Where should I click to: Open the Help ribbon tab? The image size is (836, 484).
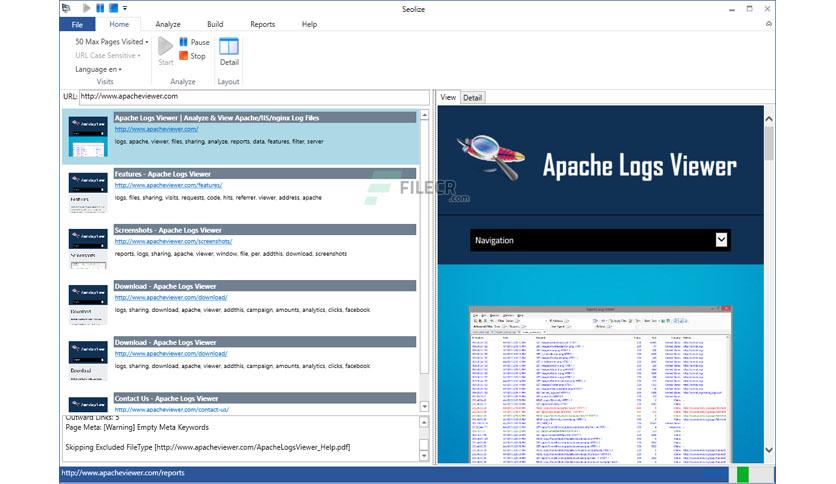click(309, 25)
